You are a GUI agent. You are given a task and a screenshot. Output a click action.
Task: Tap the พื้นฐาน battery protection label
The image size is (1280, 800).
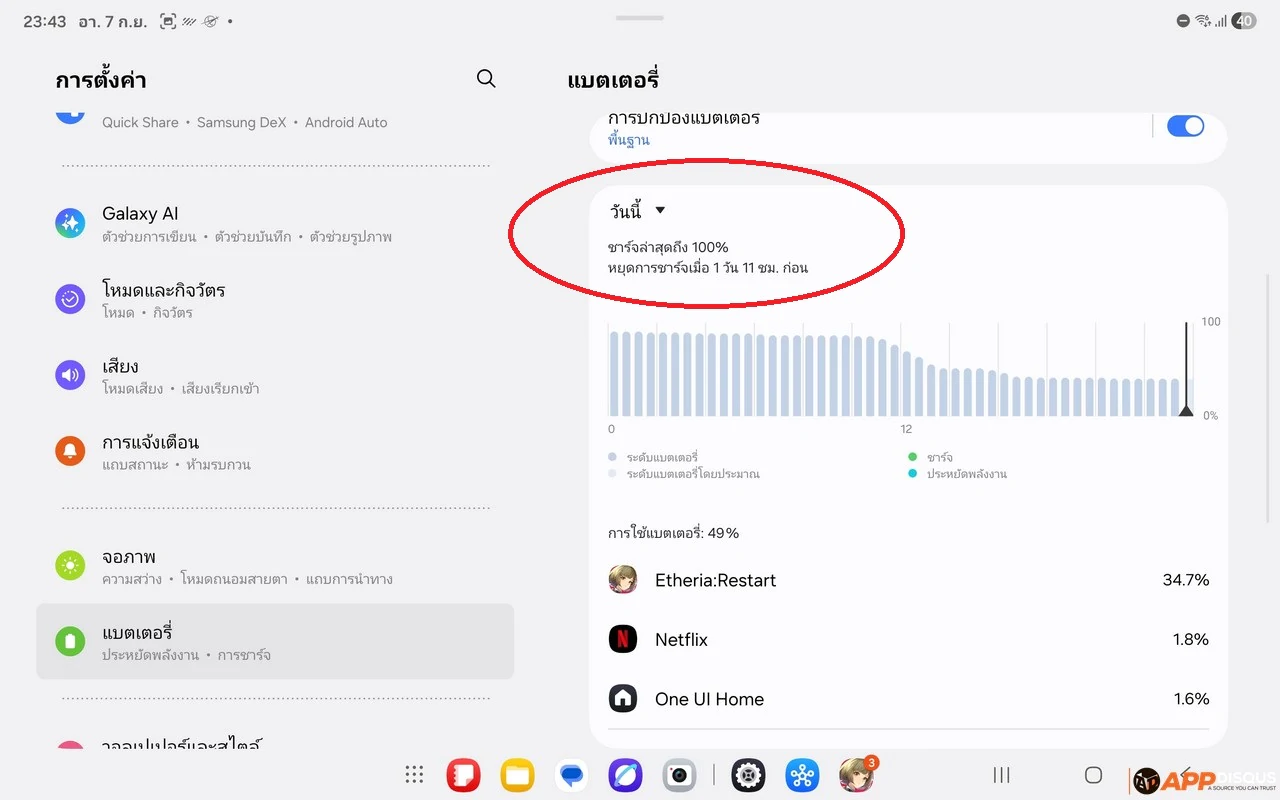point(629,140)
